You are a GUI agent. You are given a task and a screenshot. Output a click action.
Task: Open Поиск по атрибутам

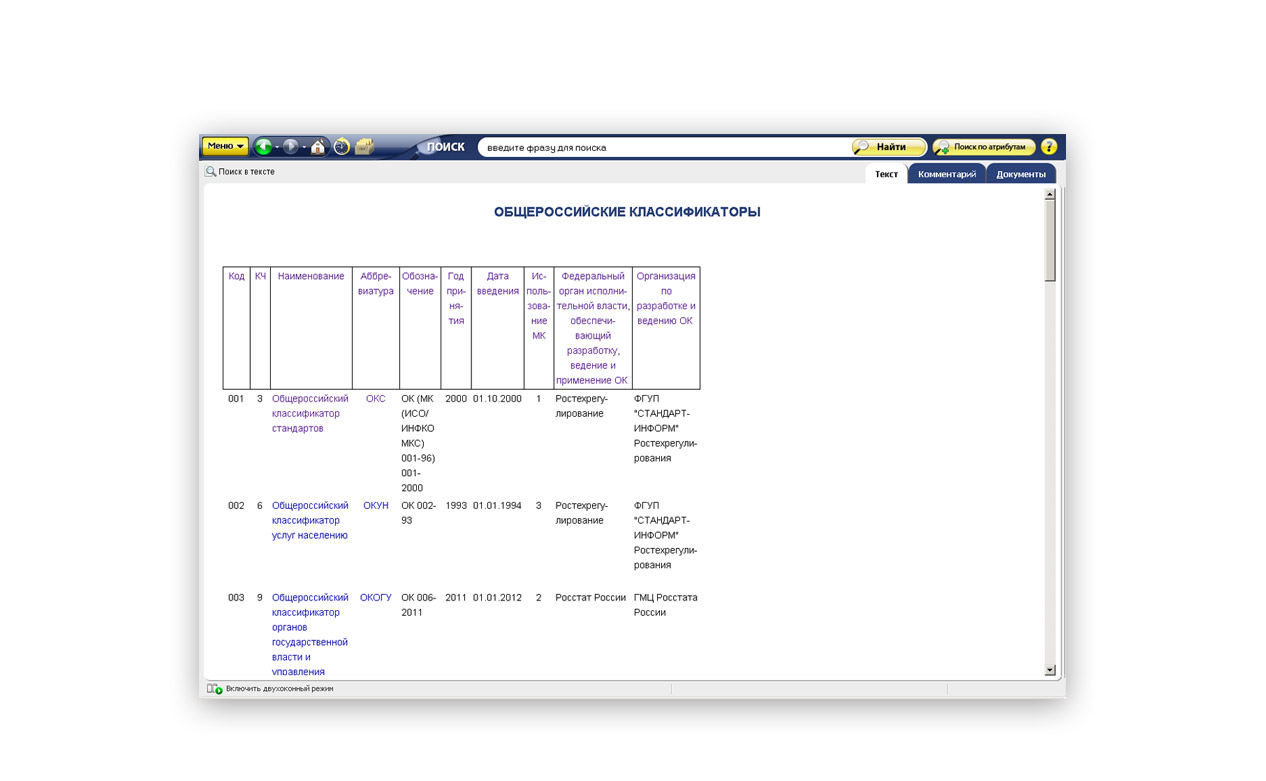(x=983, y=147)
